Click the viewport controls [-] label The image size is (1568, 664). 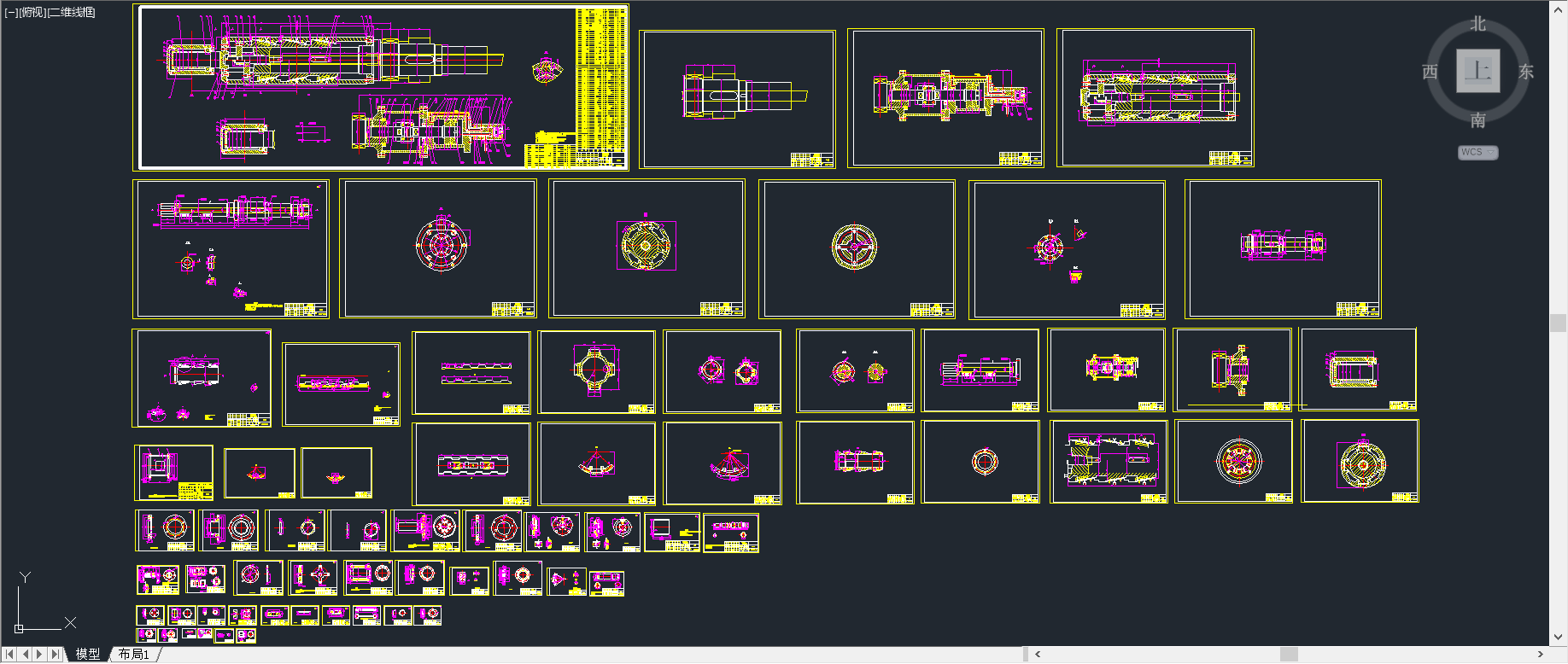pos(11,12)
